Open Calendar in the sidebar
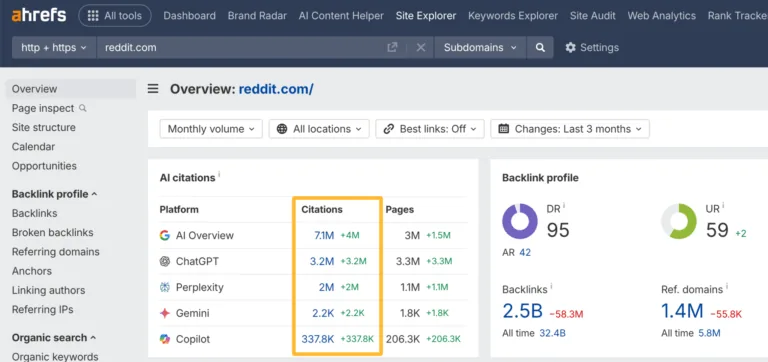The image size is (768, 362). tap(33, 146)
